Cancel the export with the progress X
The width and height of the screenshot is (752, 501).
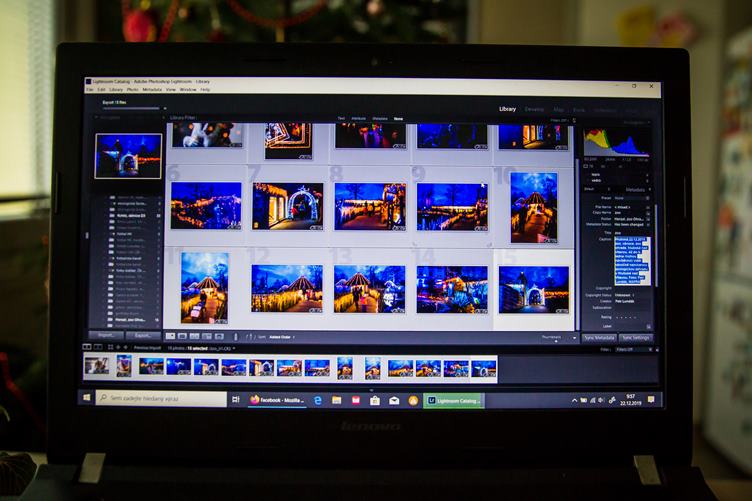[x=165, y=108]
